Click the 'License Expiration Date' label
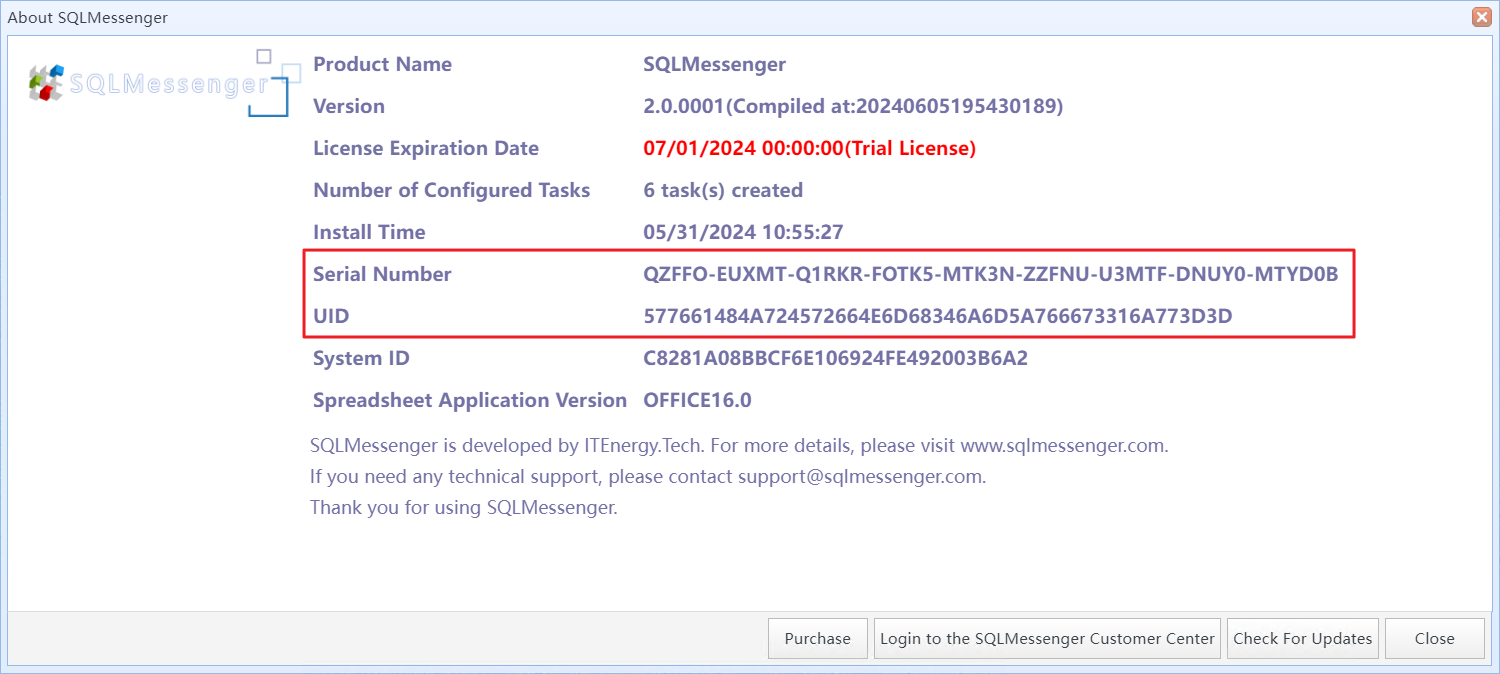The width and height of the screenshot is (1500, 674). 426,148
